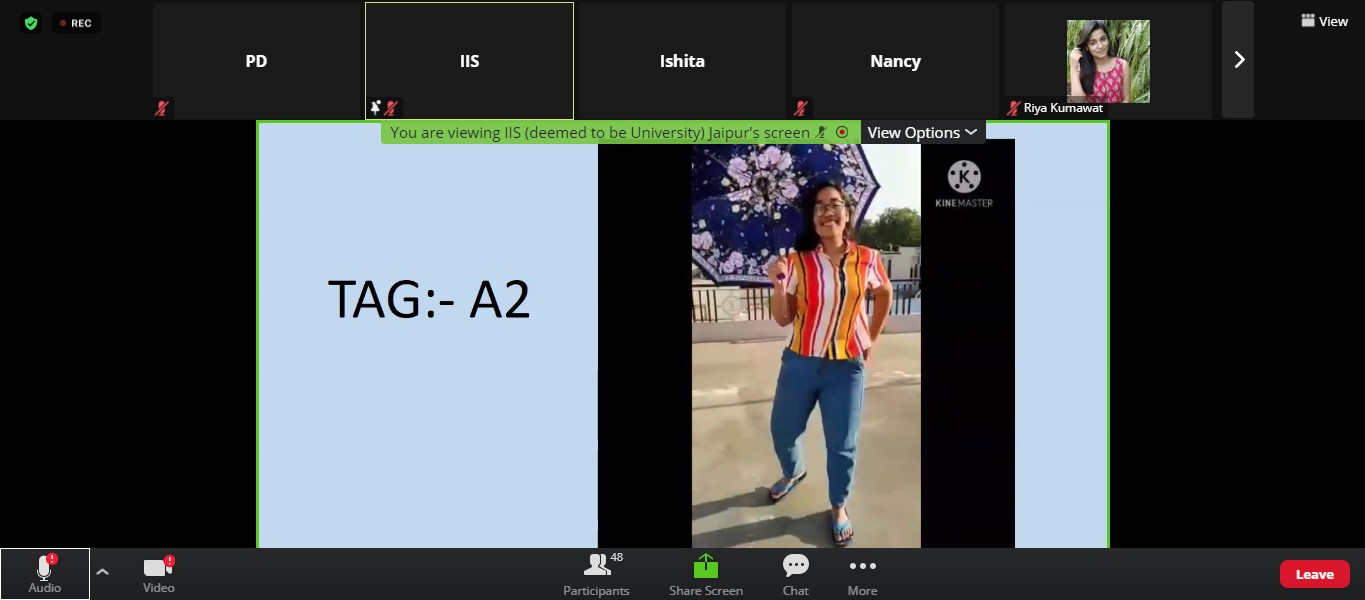The width and height of the screenshot is (1365, 600).
Task: Expand the View Options dropdown
Action: [x=921, y=132]
